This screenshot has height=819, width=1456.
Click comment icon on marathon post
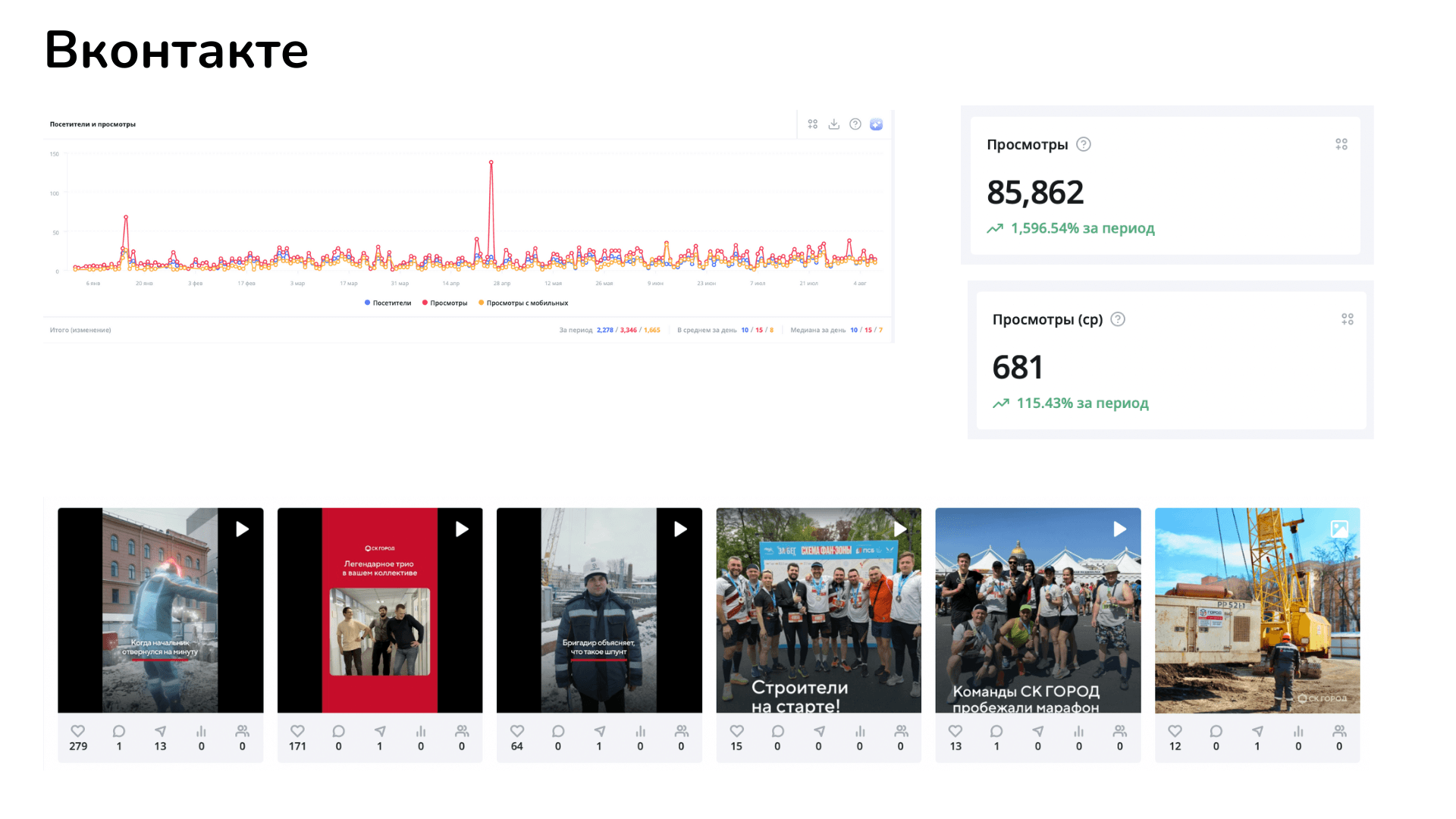pyautogui.click(x=996, y=731)
